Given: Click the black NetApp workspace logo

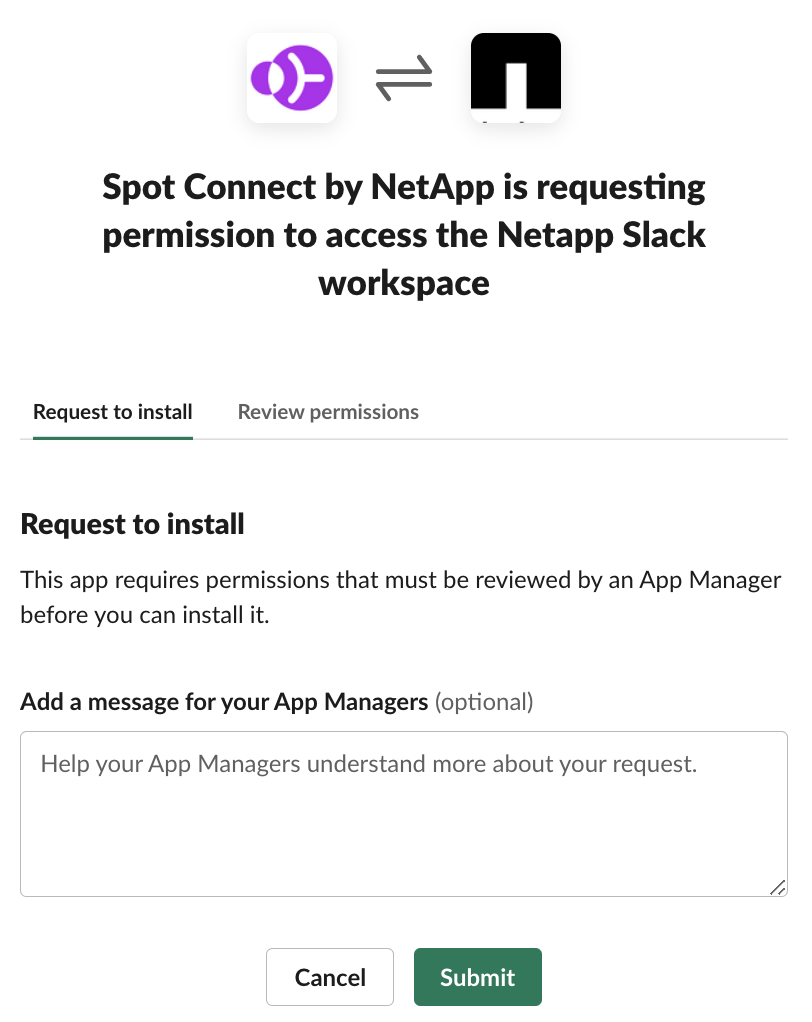Looking at the screenshot, I should click(x=515, y=78).
